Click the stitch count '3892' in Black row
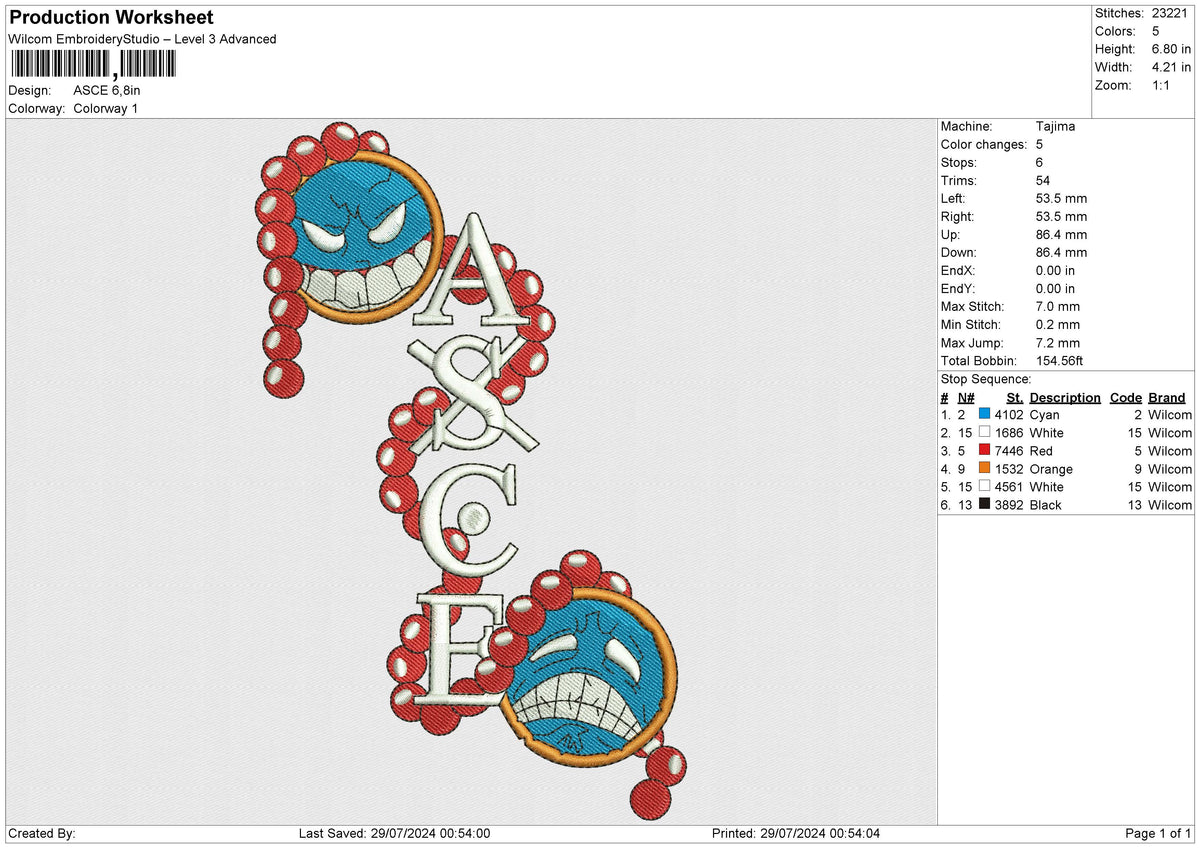The width and height of the screenshot is (1200, 848). click(1009, 505)
